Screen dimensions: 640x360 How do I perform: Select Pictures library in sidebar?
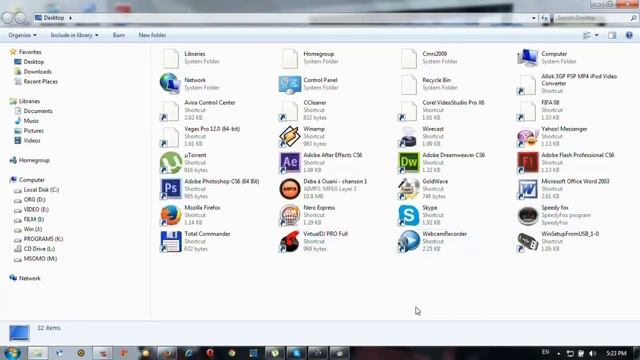33,131
